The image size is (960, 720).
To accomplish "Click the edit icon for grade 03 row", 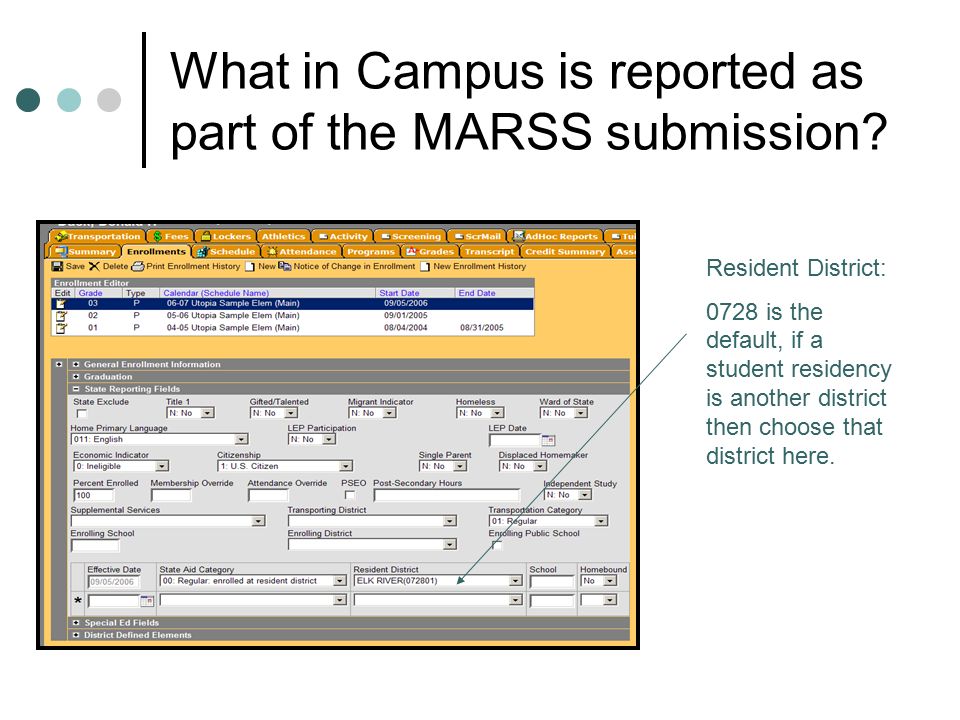I will (61, 304).
